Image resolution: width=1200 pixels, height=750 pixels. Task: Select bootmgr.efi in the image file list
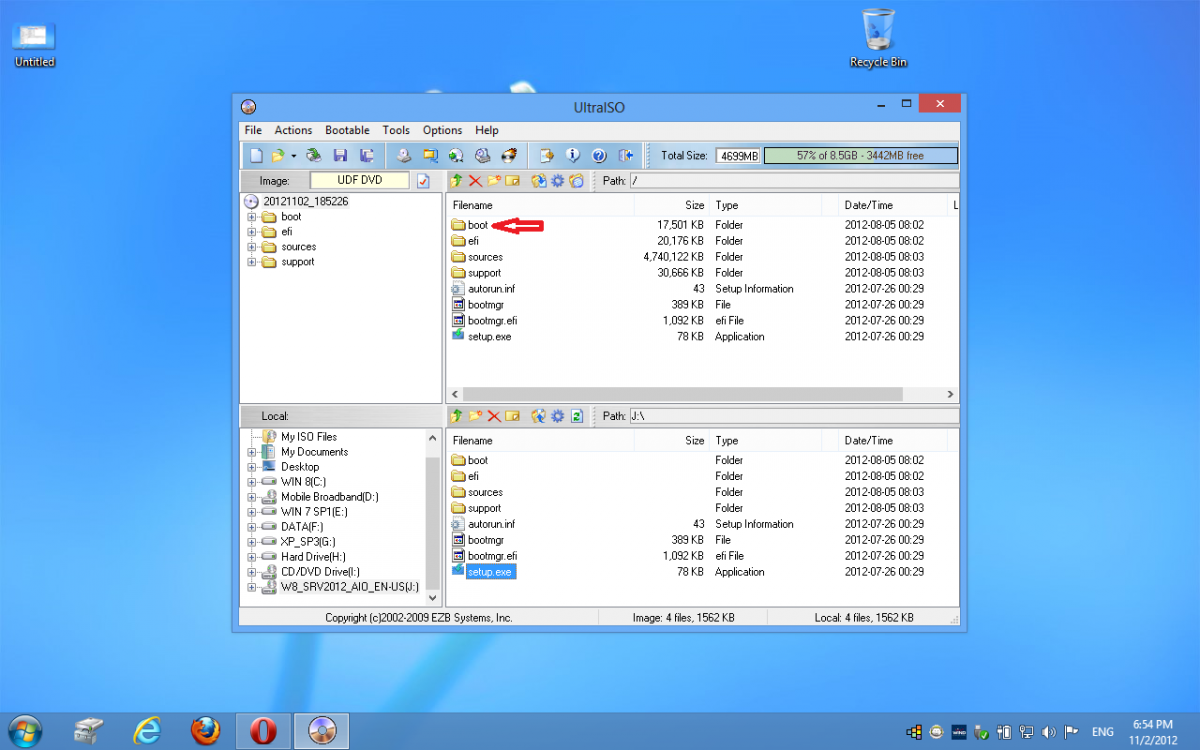coord(492,321)
